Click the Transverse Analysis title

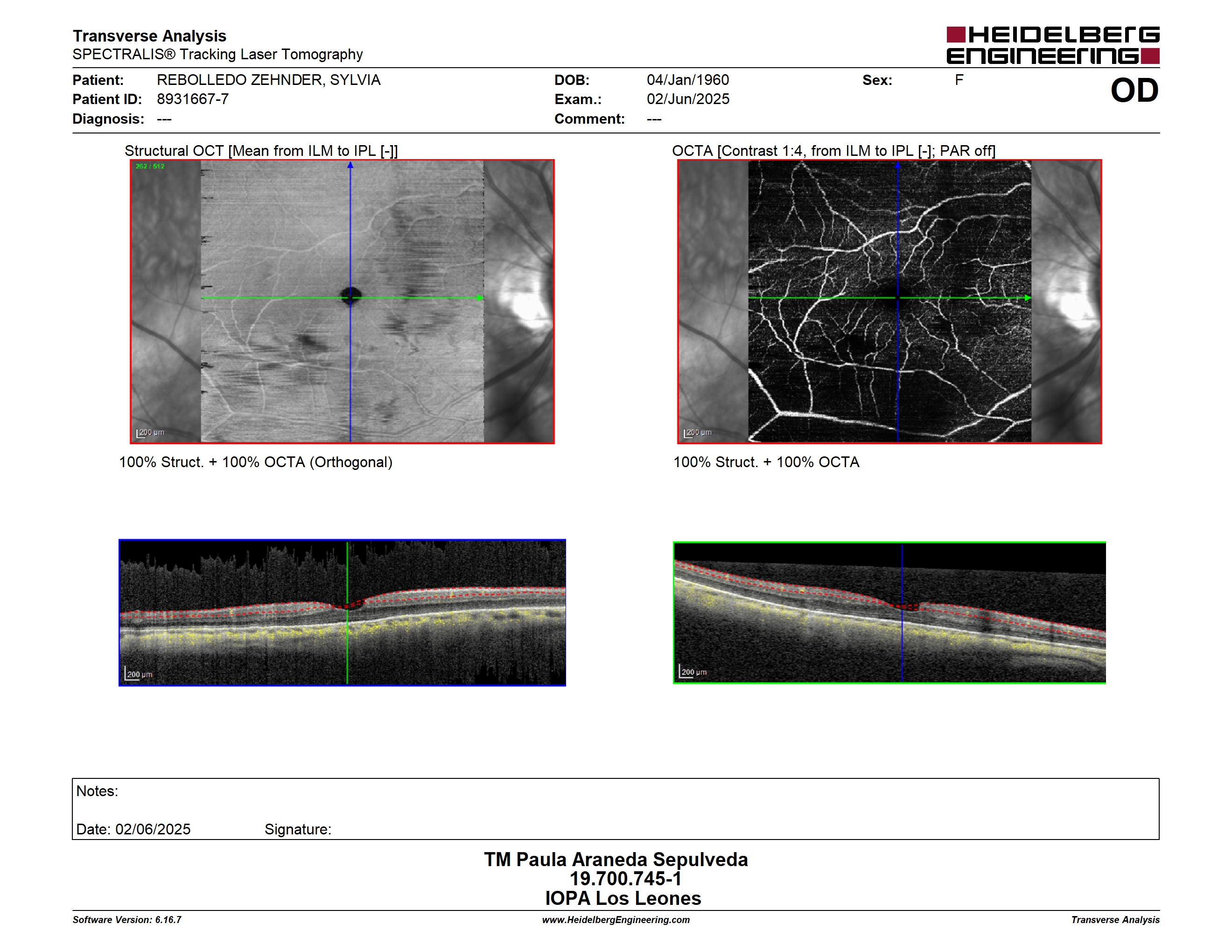tap(149, 36)
